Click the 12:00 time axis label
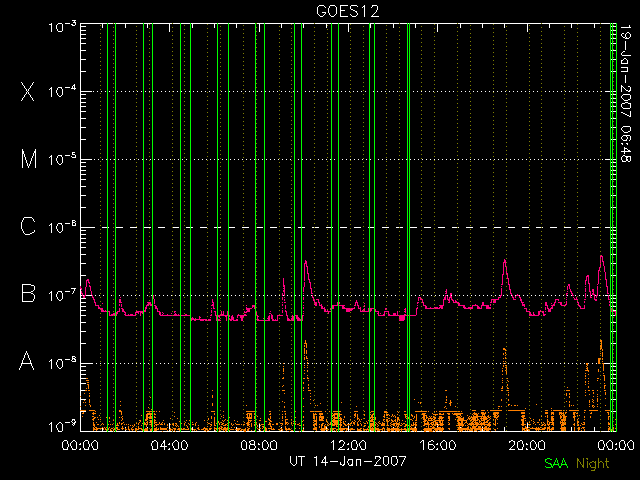The image size is (640, 480). [348, 445]
